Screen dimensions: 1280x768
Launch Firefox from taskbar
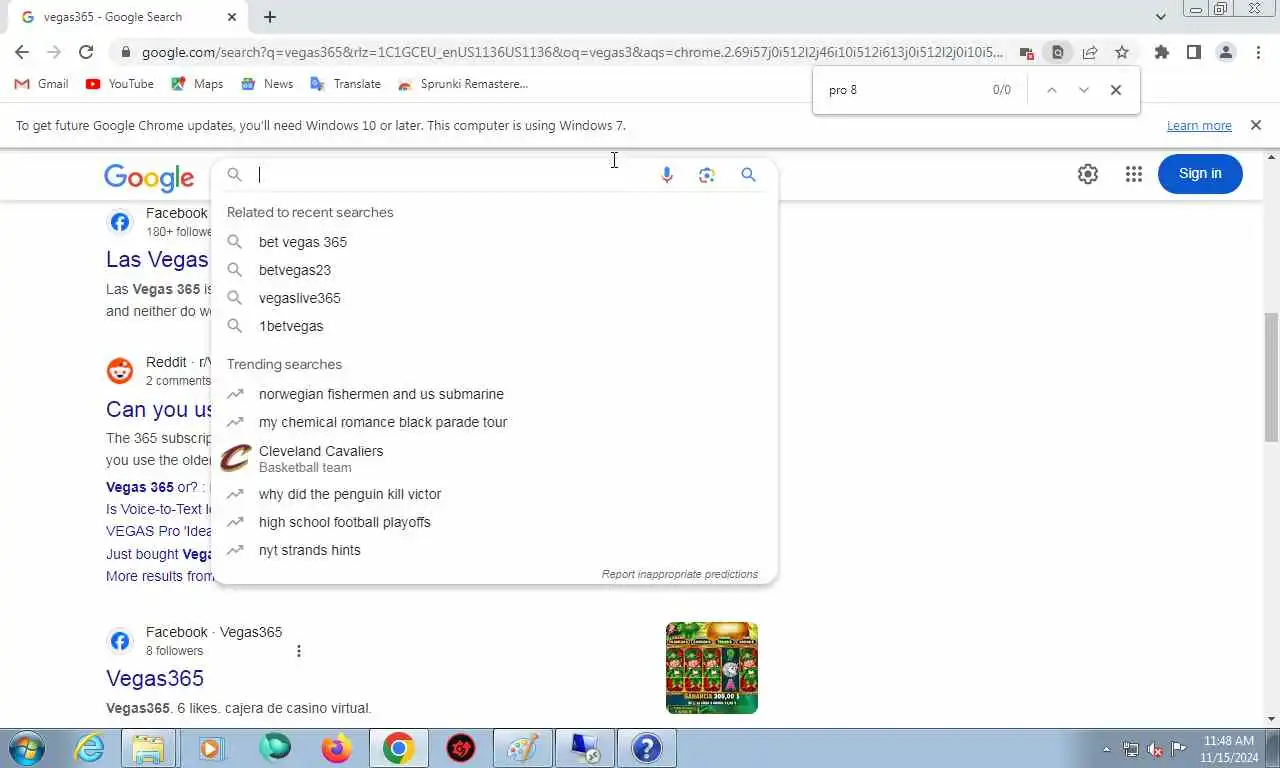pyautogui.click(x=337, y=748)
